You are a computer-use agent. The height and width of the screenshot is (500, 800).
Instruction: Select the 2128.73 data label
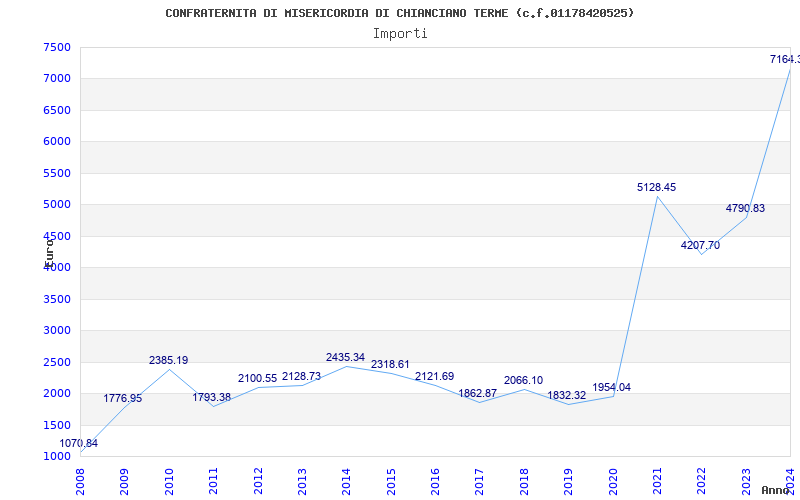[302, 377]
